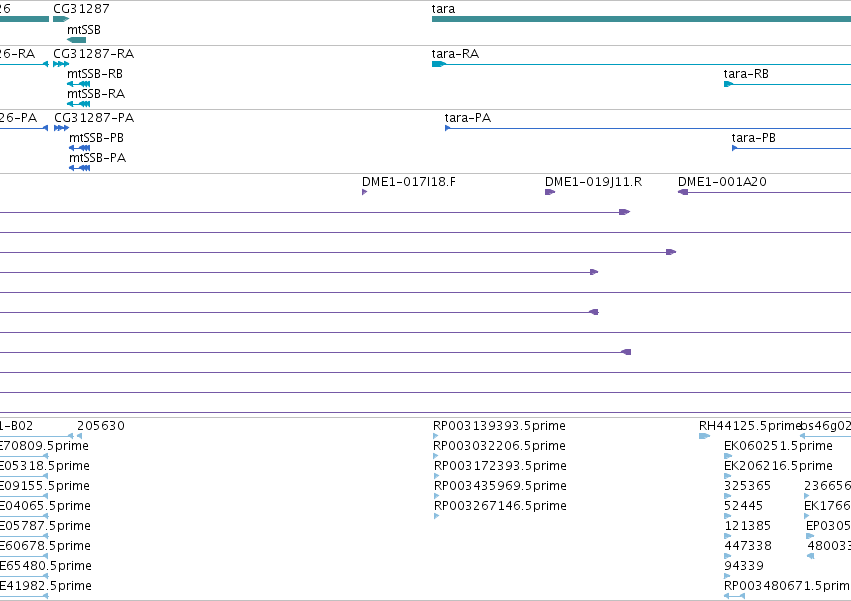Select the tara-RA transcript start glyph

[439, 64]
